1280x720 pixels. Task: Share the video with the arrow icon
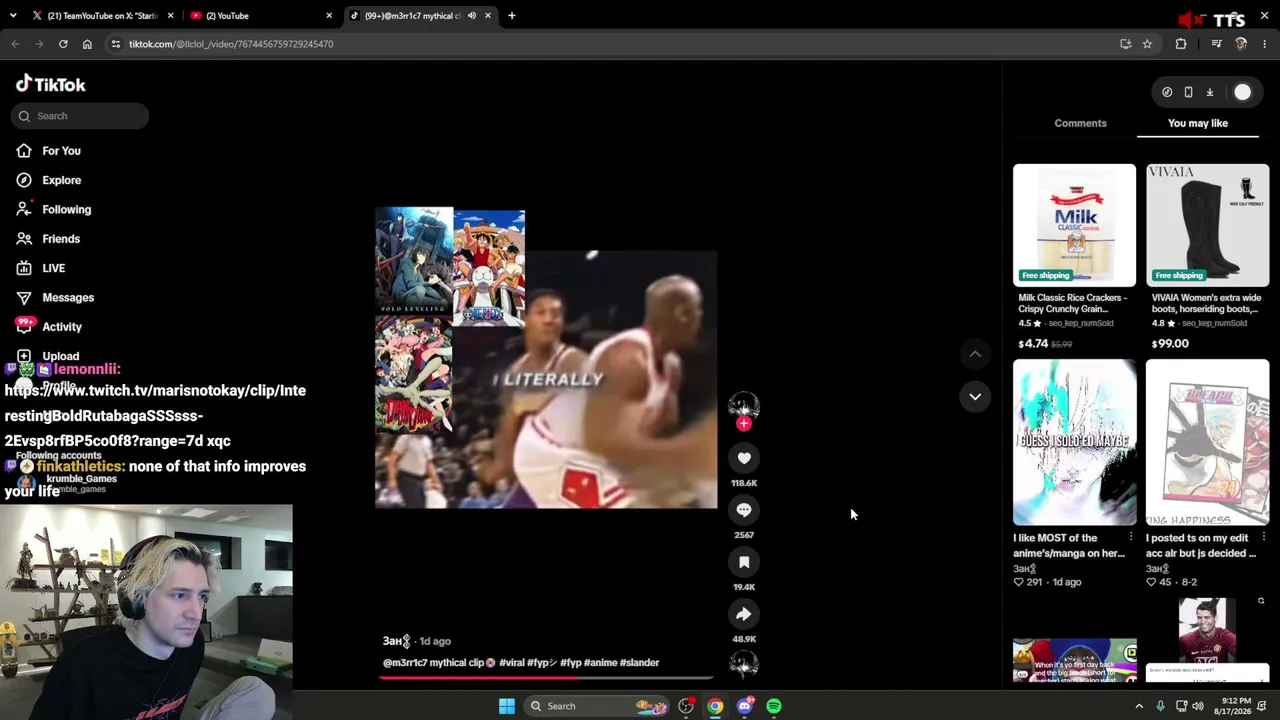coord(744,614)
